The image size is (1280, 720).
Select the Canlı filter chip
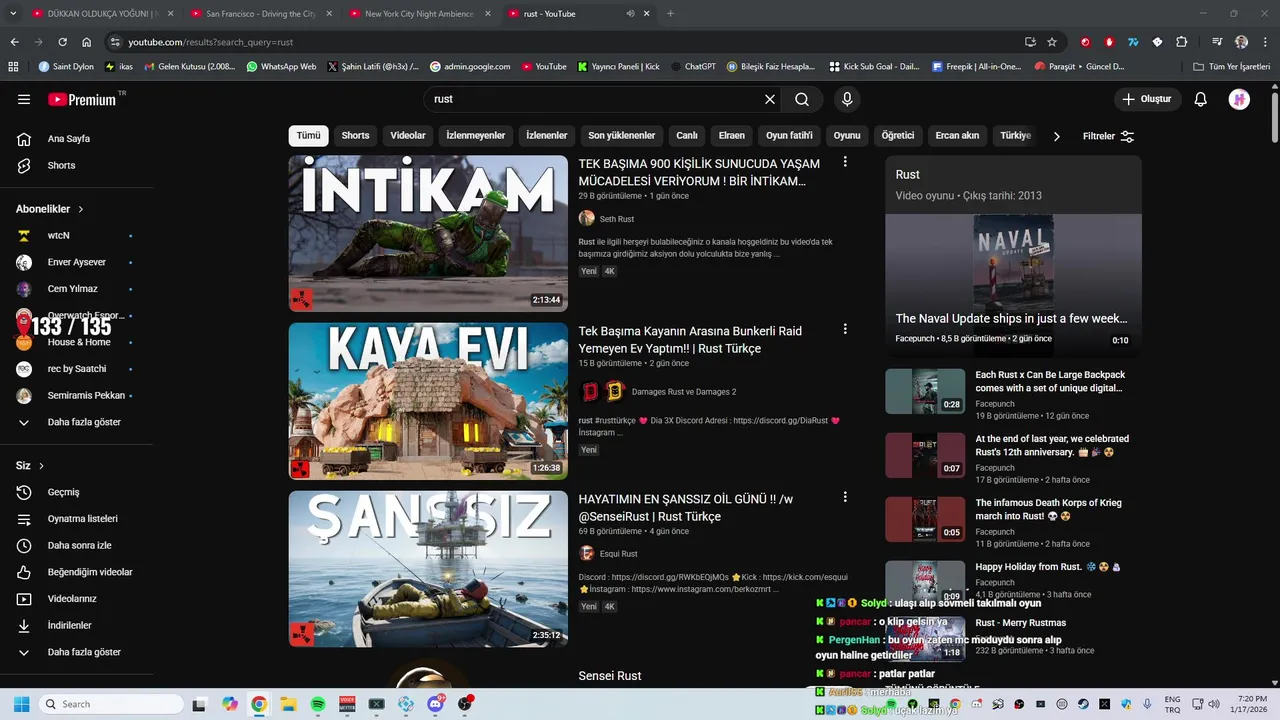687,136
